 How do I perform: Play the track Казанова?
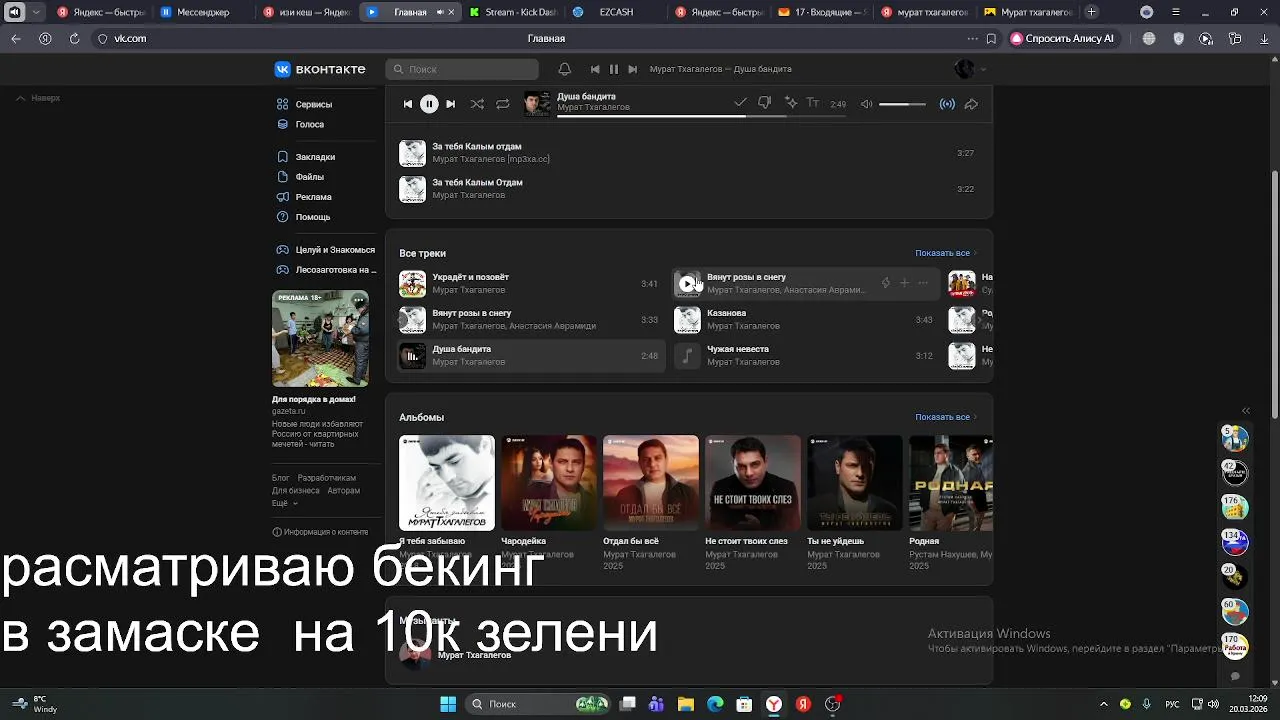click(687, 320)
